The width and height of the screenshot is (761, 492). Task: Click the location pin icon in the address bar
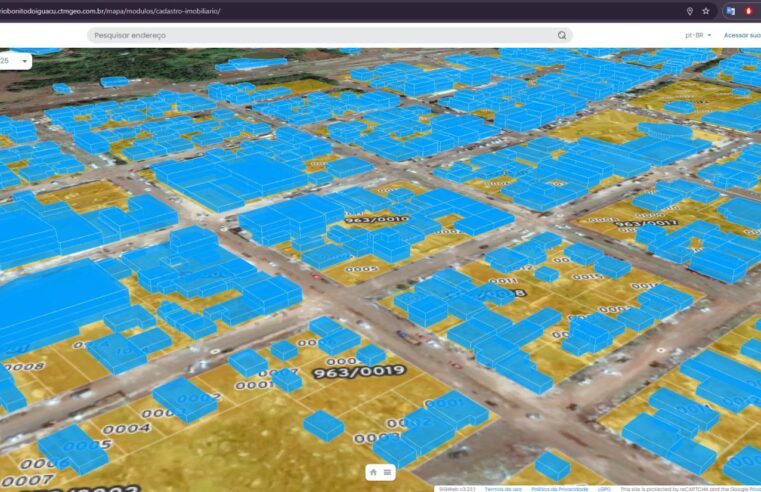click(x=689, y=11)
